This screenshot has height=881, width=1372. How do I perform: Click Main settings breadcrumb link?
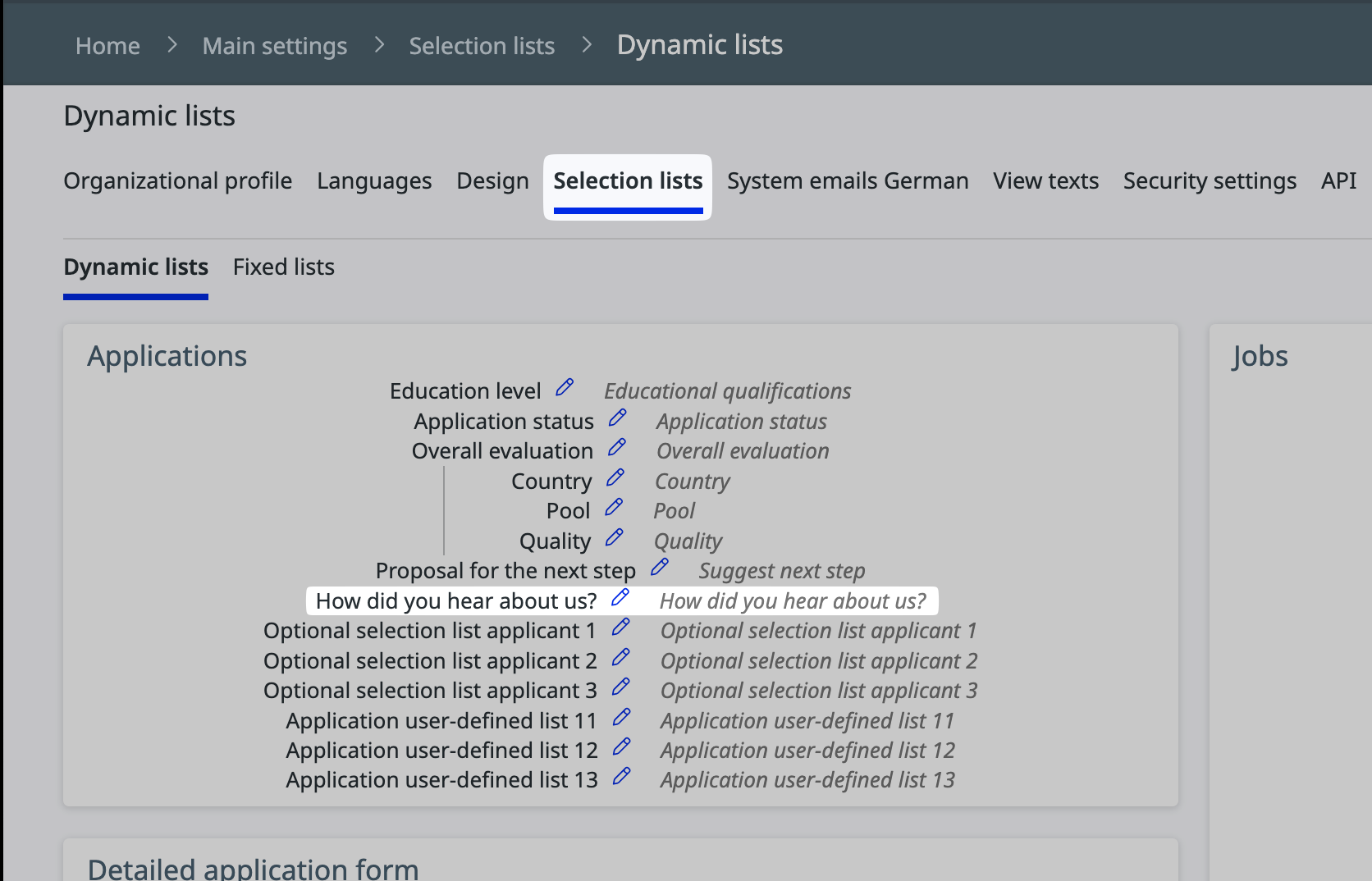[x=274, y=46]
